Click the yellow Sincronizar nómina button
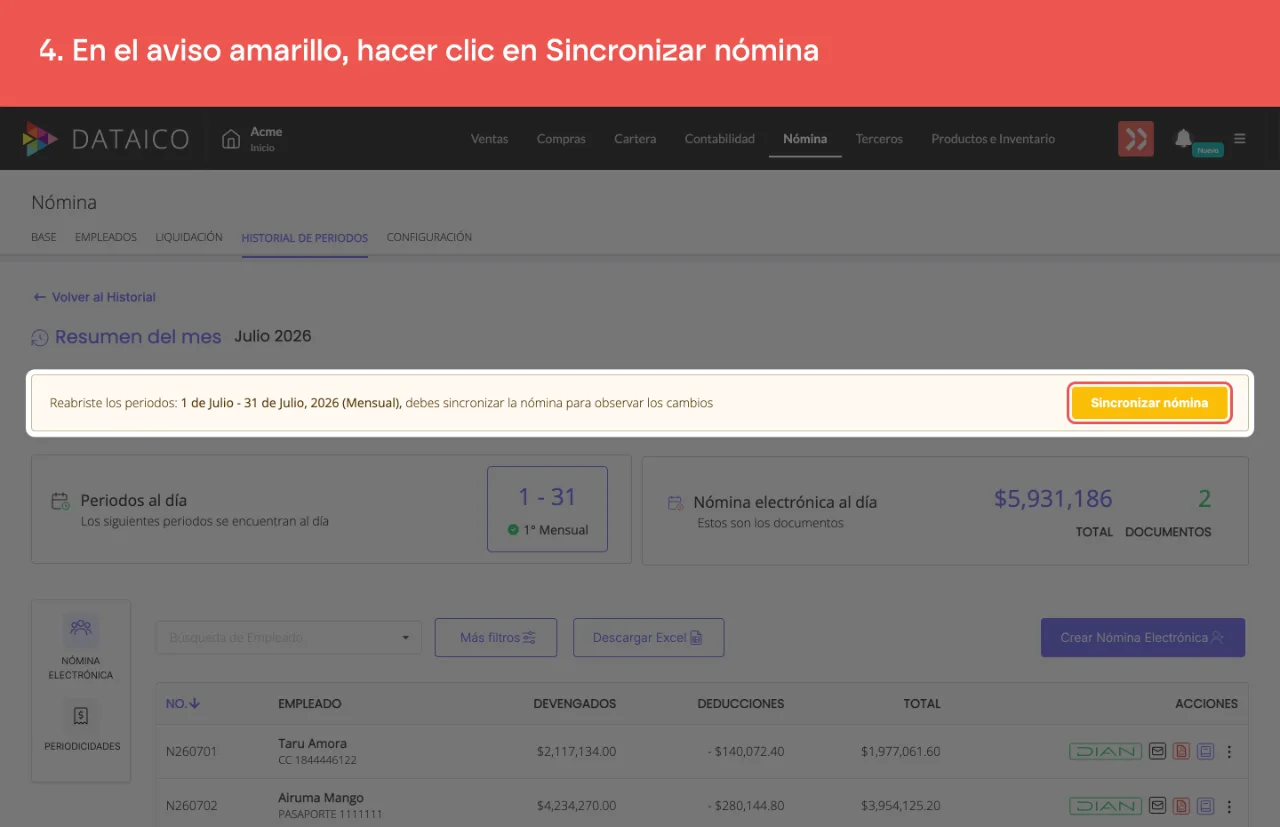This screenshot has height=827, width=1280. pyautogui.click(x=1149, y=403)
